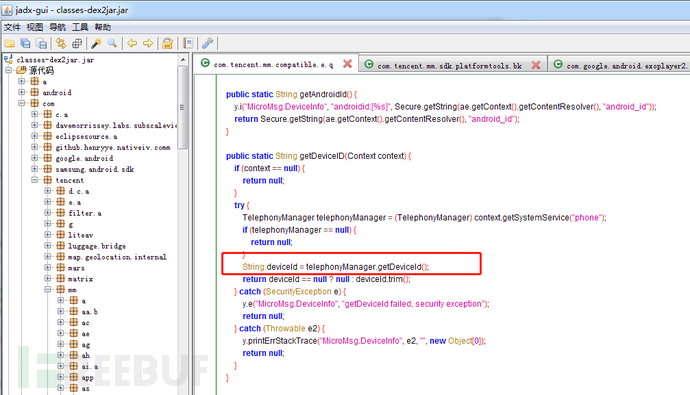The width and height of the screenshot is (690, 395).
Task: Click the sync with editor arrows icon
Action: [x=60, y=43]
